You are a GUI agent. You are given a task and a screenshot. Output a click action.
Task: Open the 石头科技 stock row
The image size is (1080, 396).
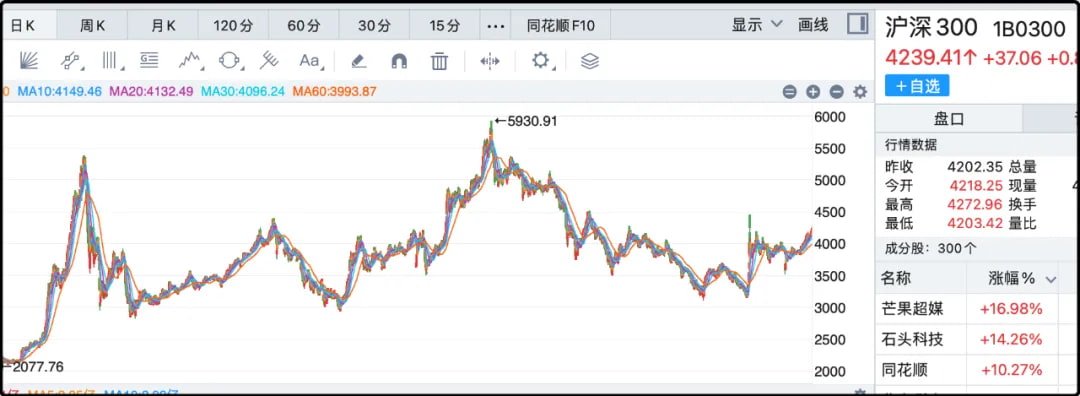(978, 339)
